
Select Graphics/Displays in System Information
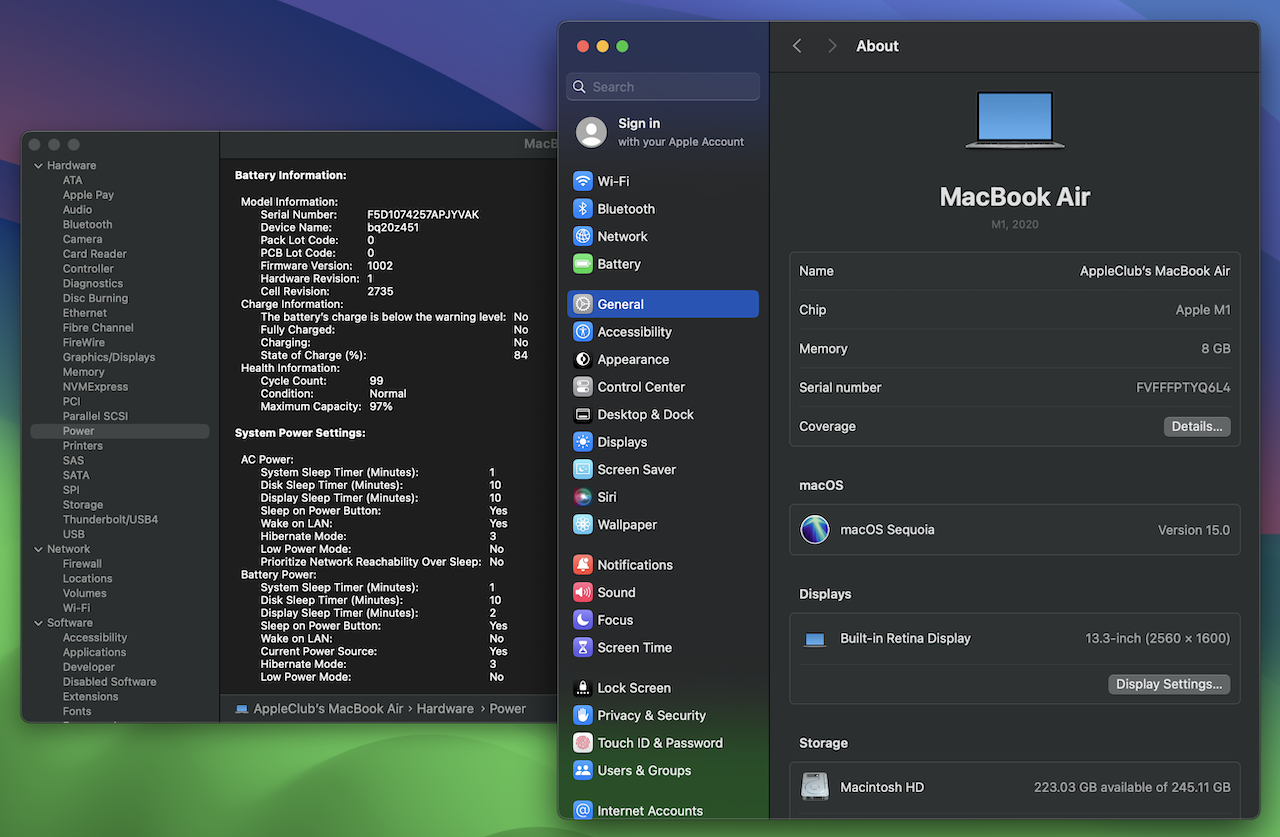[x=109, y=357]
